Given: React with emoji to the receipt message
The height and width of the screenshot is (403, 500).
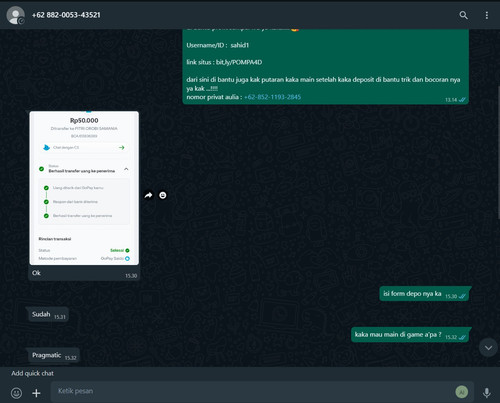Looking at the screenshot, I should [x=163, y=195].
